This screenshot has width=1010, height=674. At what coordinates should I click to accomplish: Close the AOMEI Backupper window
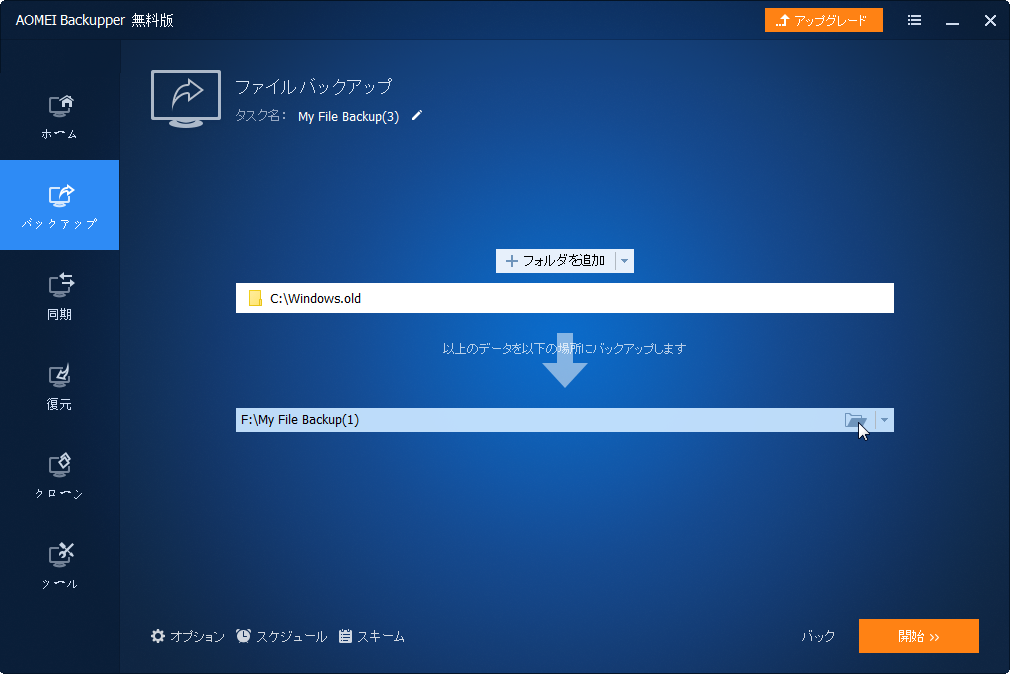point(990,21)
